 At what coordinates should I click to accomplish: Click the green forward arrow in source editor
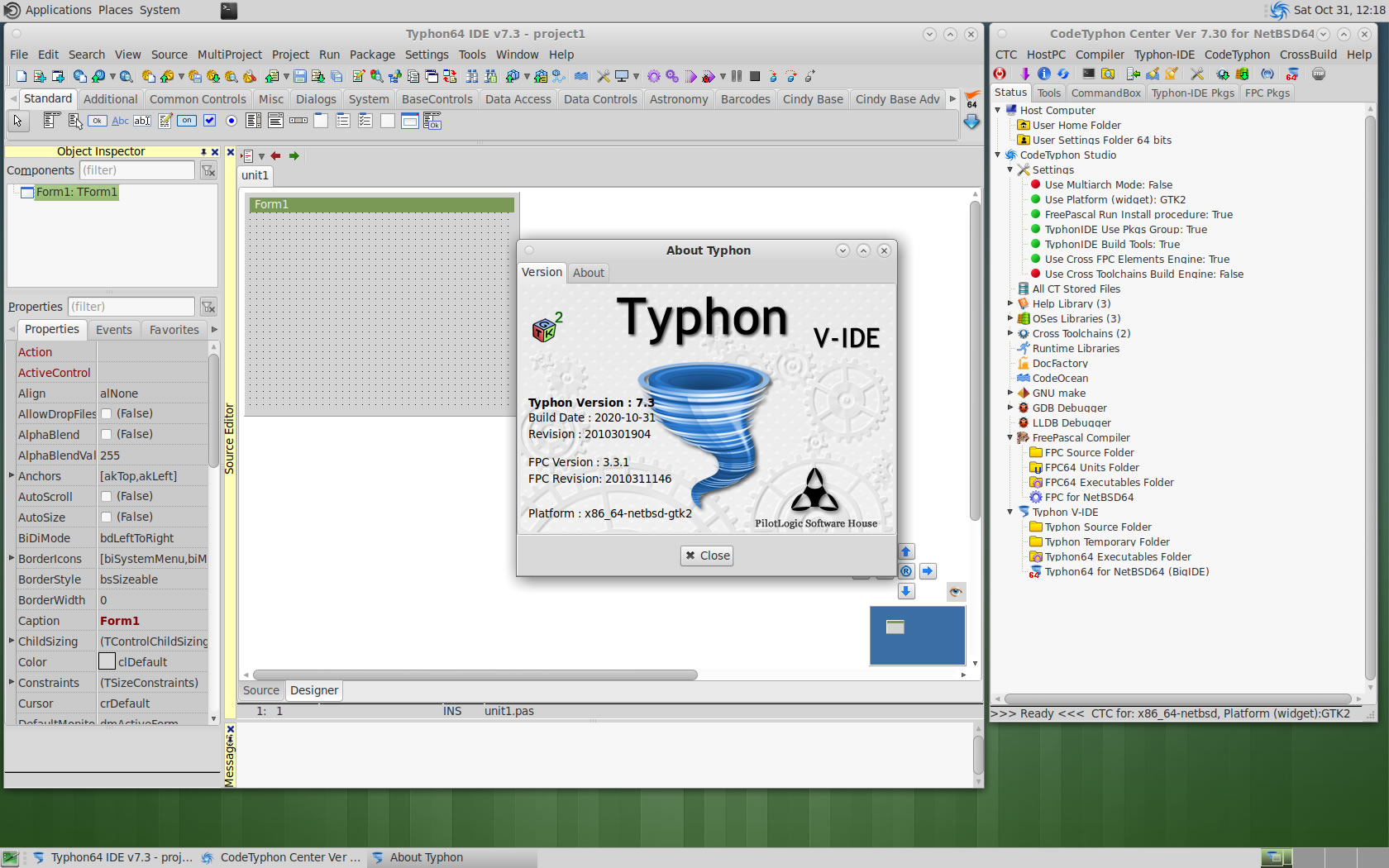tap(294, 155)
